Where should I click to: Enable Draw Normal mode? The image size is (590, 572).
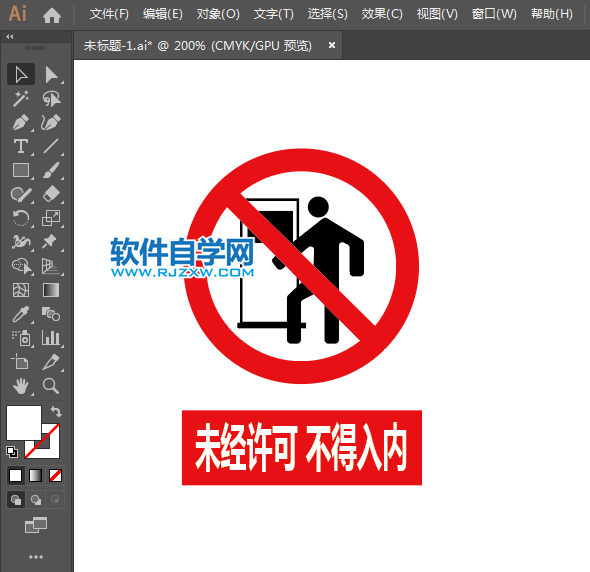pos(16,500)
